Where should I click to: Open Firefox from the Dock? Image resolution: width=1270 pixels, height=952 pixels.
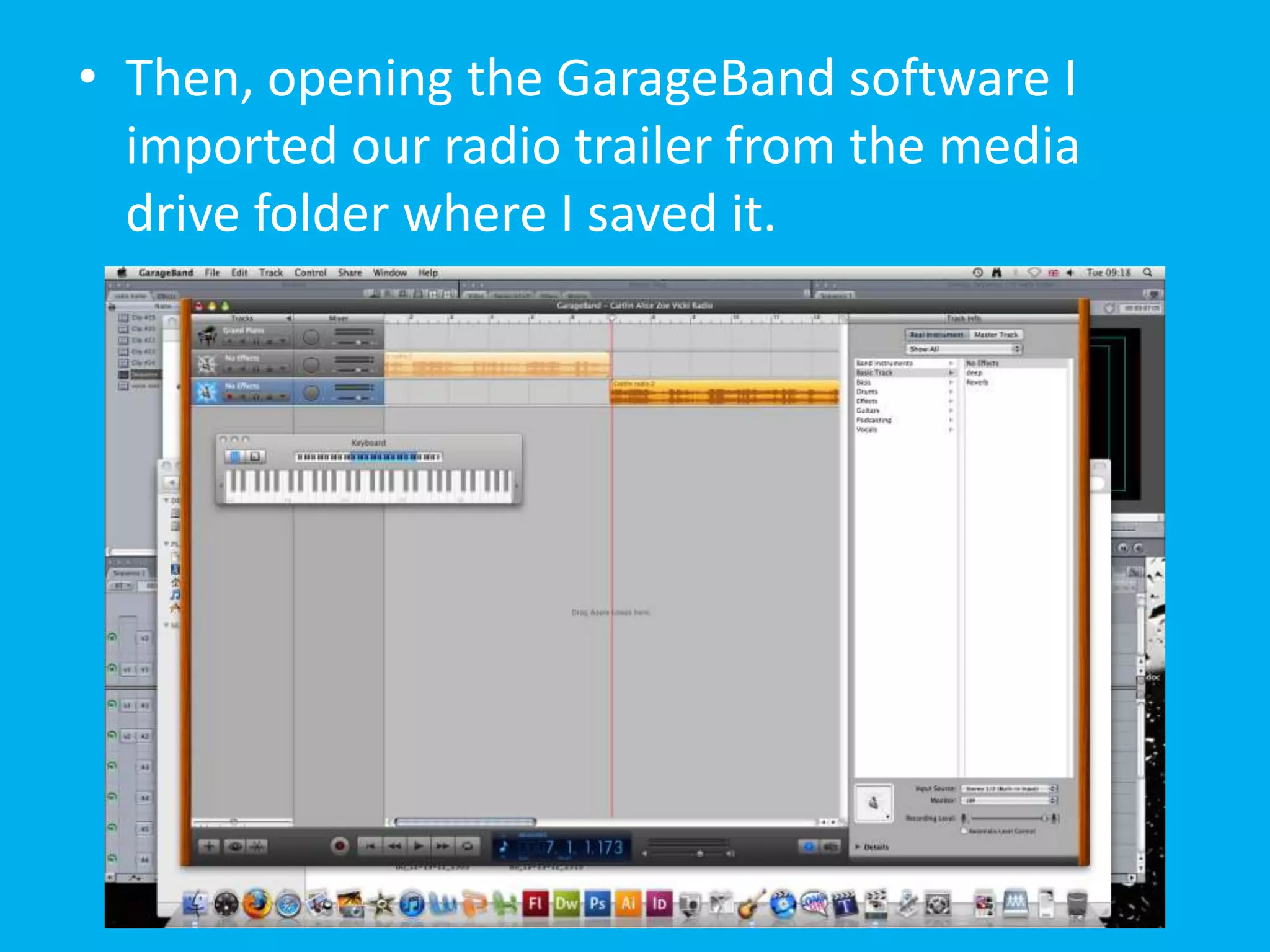(x=257, y=904)
